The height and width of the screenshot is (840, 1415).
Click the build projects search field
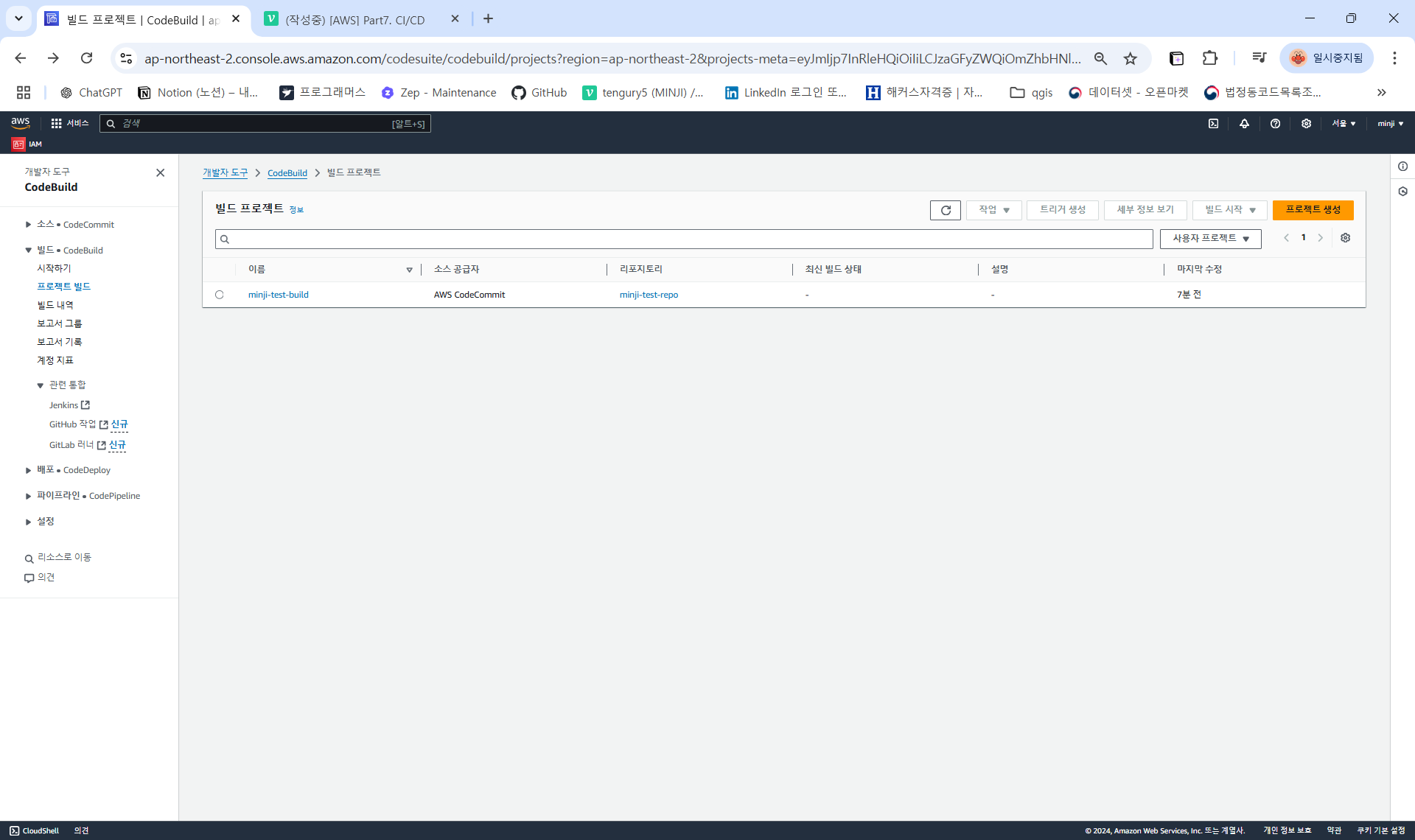tap(684, 239)
